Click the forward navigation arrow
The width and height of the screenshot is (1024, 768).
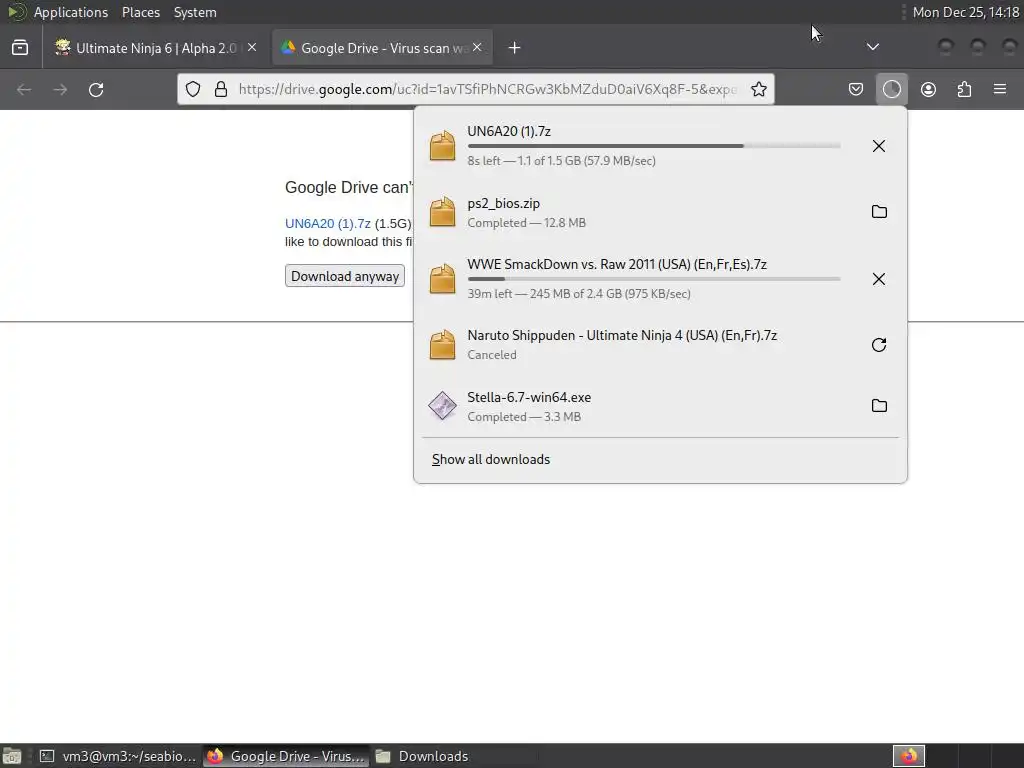click(x=60, y=89)
